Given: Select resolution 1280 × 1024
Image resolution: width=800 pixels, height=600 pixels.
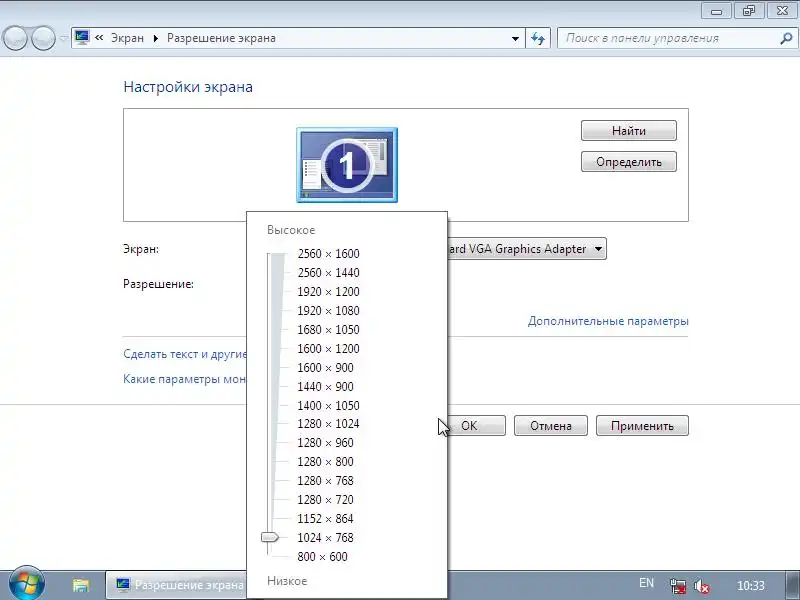Looking at the screenshot, I should pyautogui.click(x=329, y=423).
